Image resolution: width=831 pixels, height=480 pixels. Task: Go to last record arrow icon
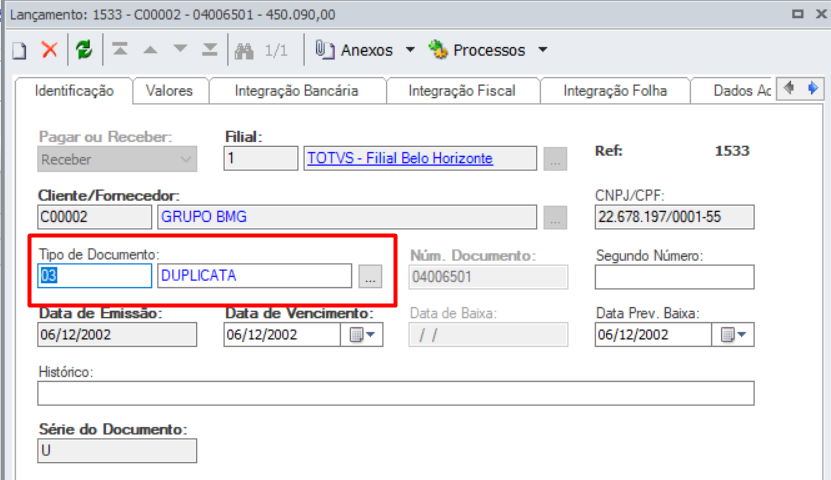coord(210,49)
